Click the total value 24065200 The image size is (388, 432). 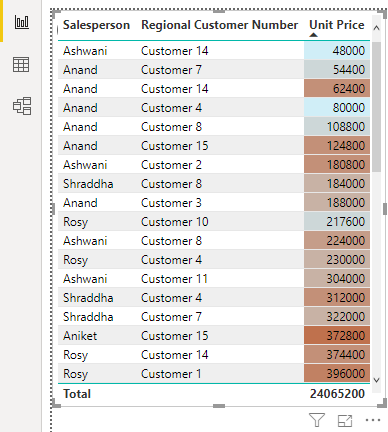coord(337,394)
